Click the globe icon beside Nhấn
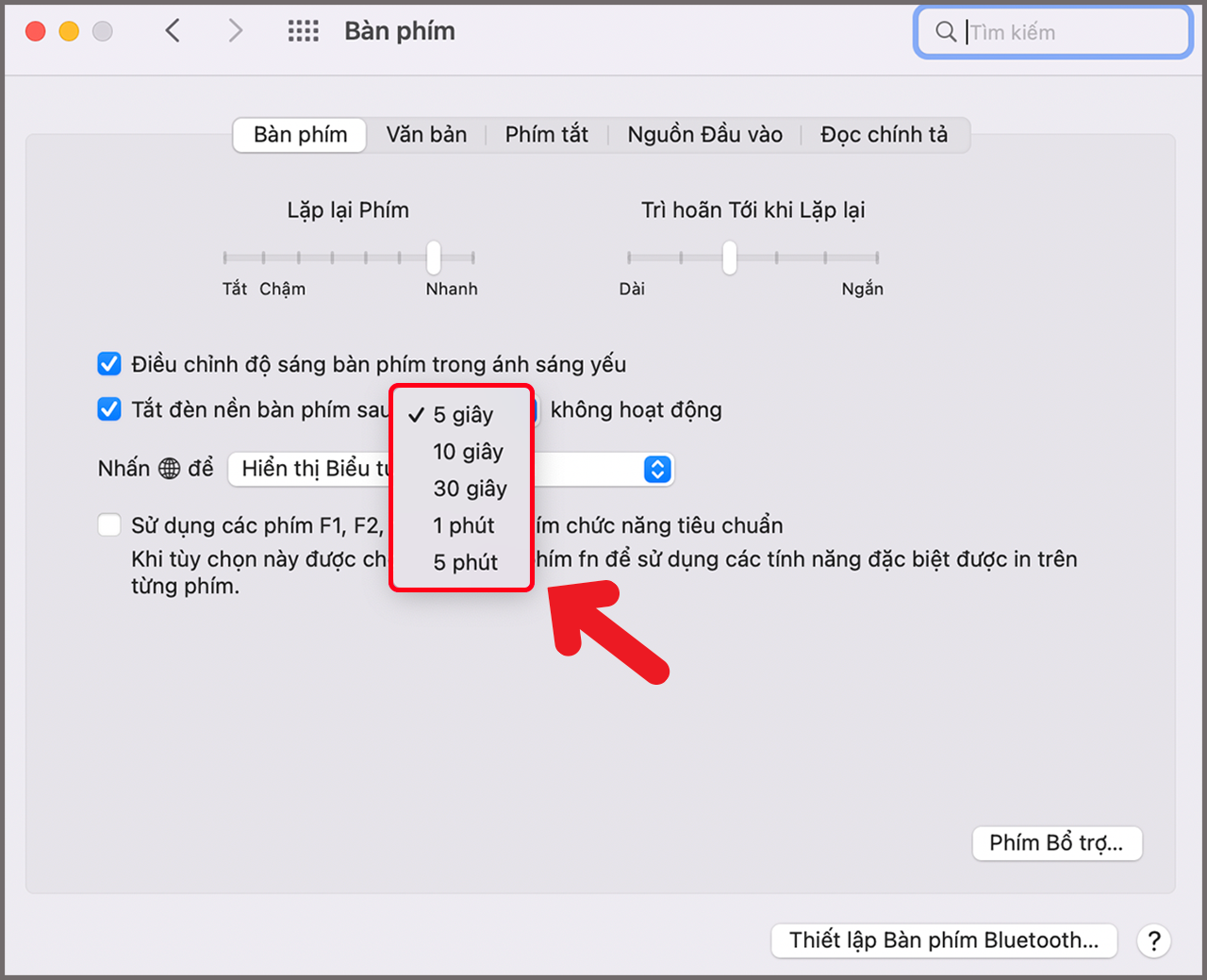This screenshot has width=1207, height=980. (169, 468)
